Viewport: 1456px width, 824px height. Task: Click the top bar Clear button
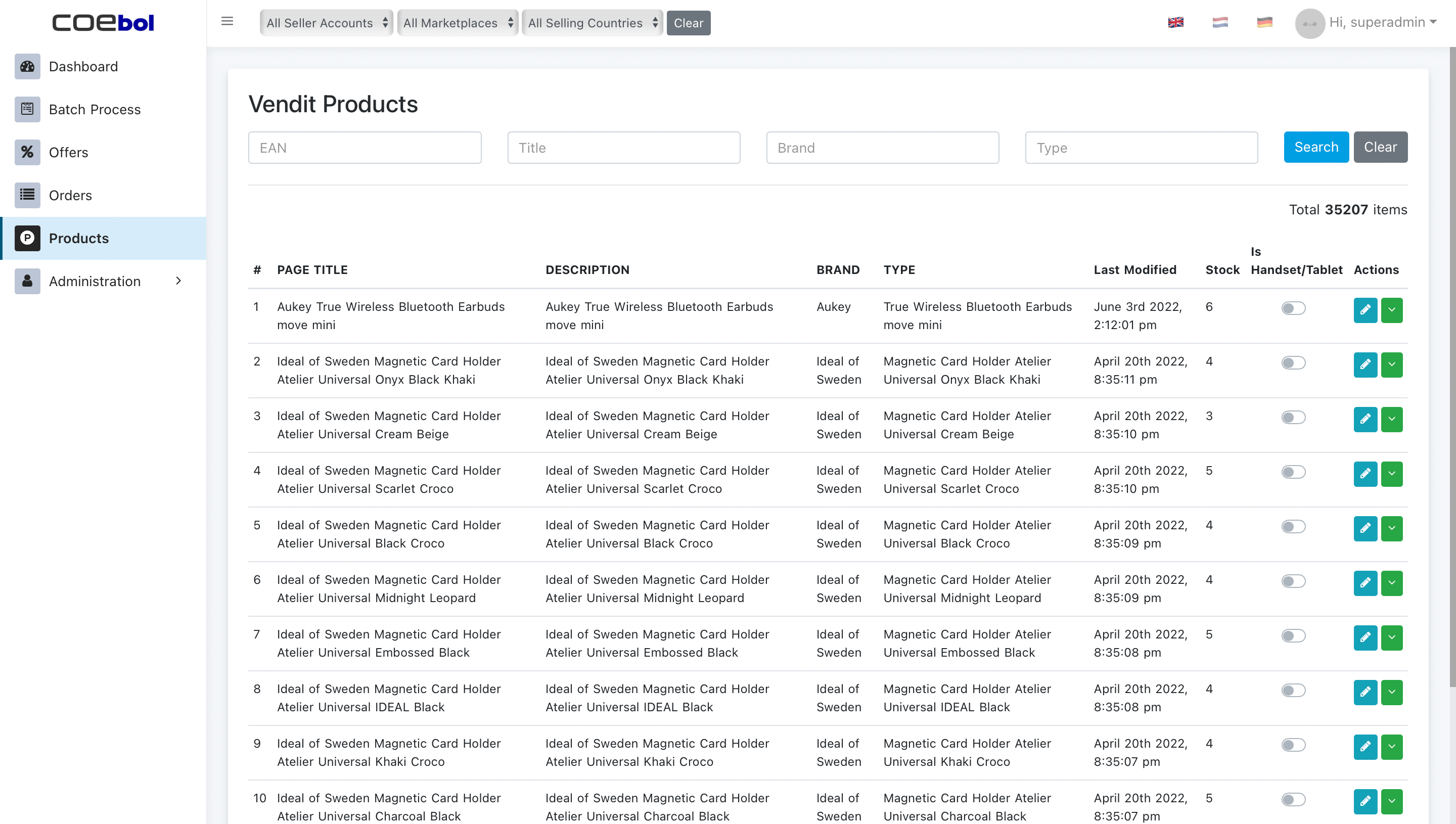(x=688, y=23)
